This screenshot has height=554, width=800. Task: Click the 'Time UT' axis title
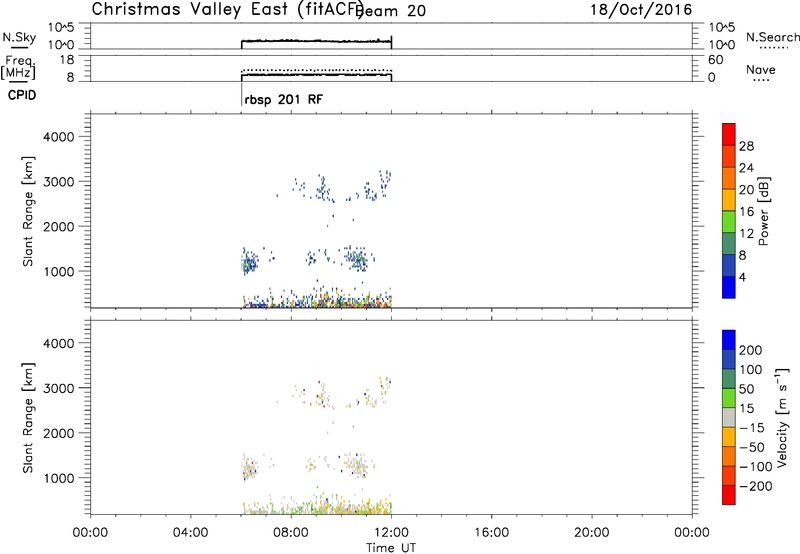click(x=391, y=548)
